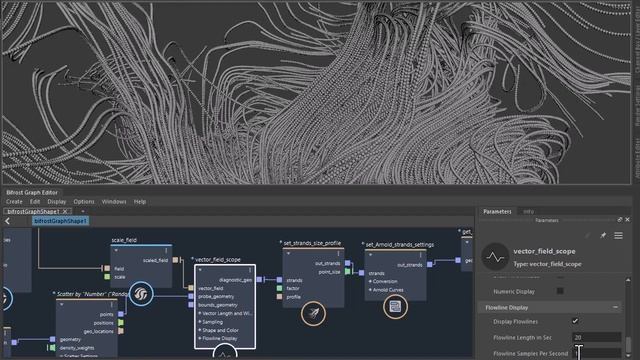Image resolution: width=640 pixels, height=360 pixels.
Task: Open the Display menu
Action: 57,202
